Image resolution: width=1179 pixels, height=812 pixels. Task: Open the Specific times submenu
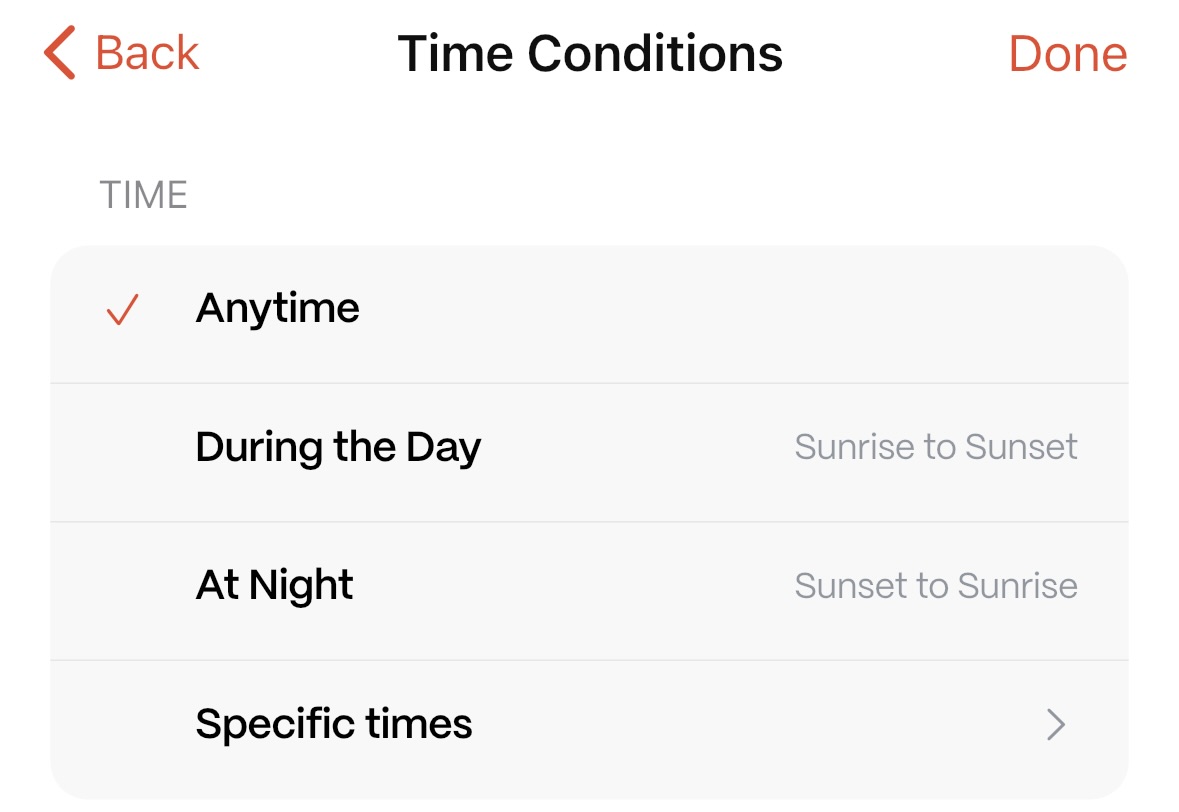point(334,724)
